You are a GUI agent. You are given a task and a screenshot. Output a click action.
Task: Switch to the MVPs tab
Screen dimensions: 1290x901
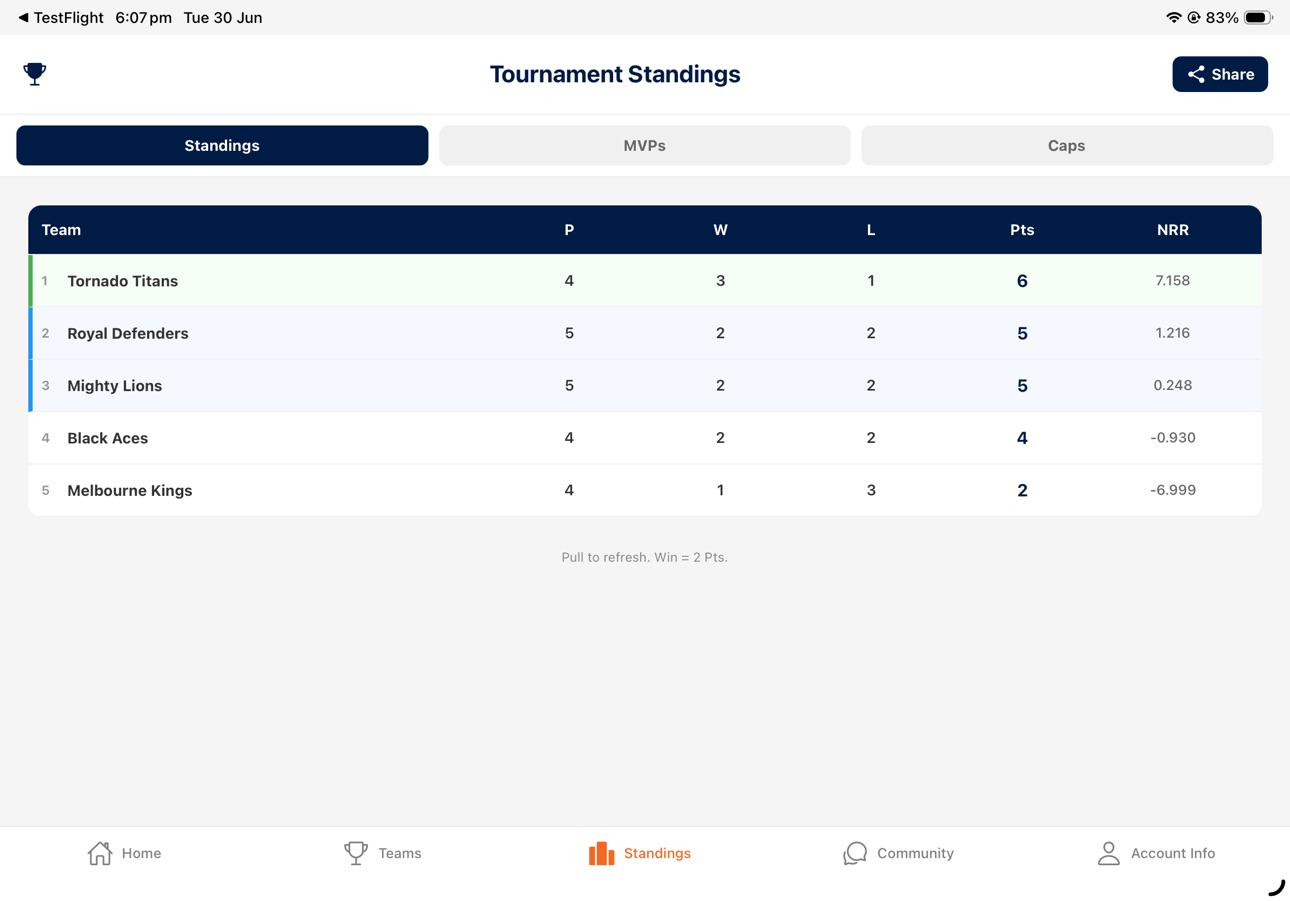click(644, 145)
